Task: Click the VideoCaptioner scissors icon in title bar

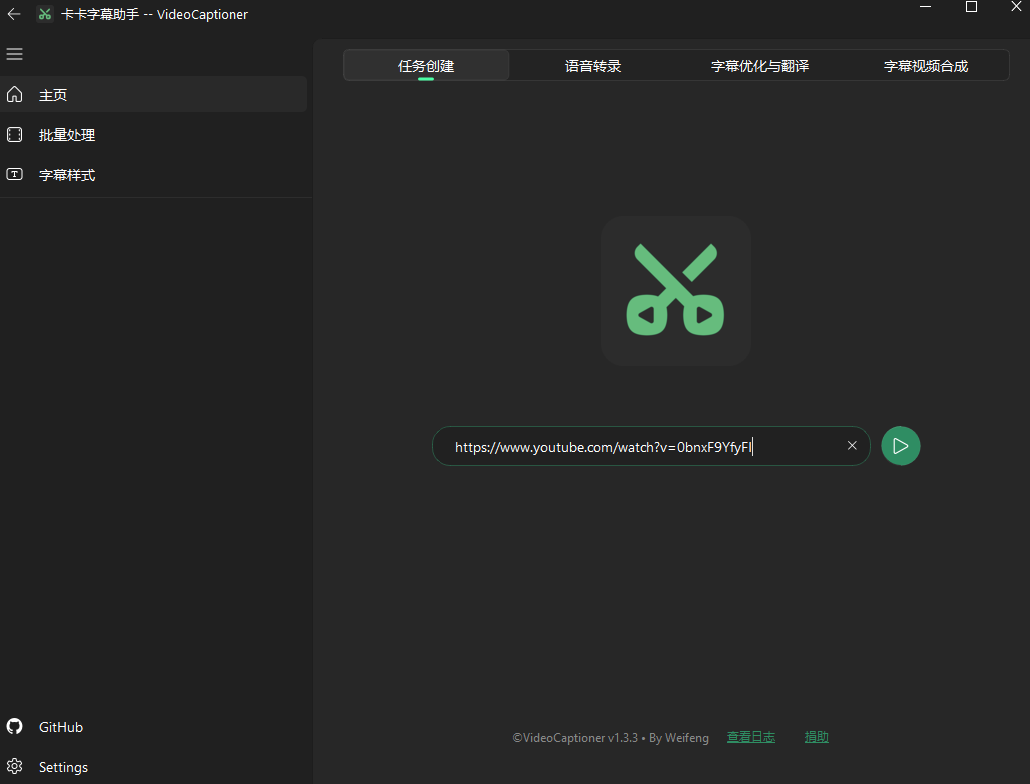Action: click(45, 14)
